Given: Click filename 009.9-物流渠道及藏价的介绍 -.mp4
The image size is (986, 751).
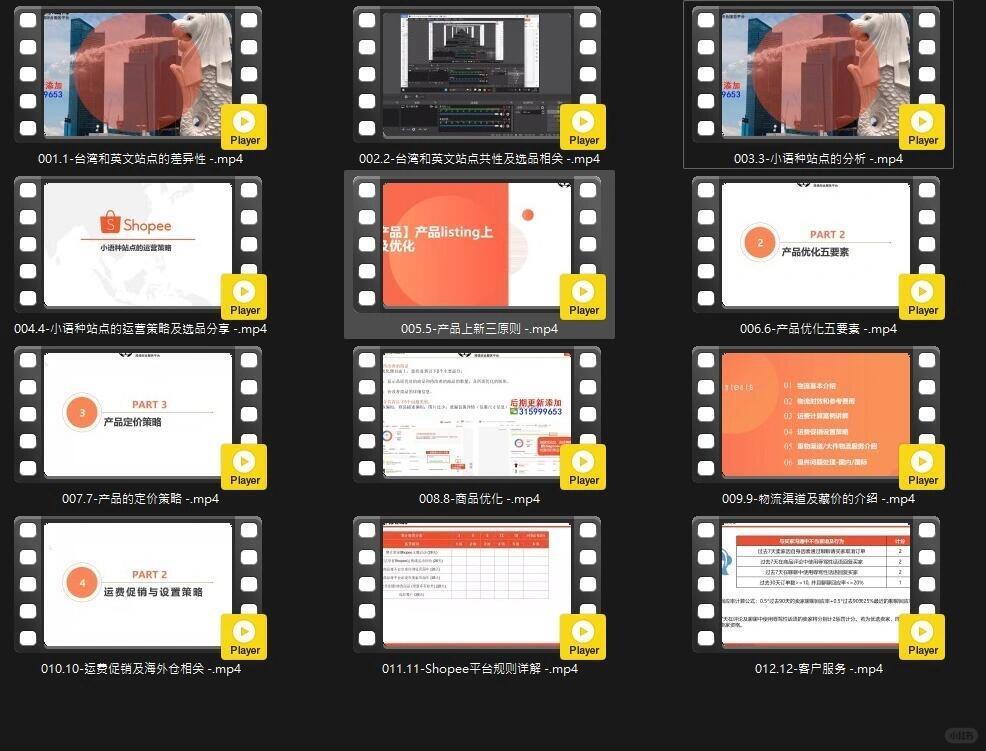Looking at the screenshot, I should (818, 498).
